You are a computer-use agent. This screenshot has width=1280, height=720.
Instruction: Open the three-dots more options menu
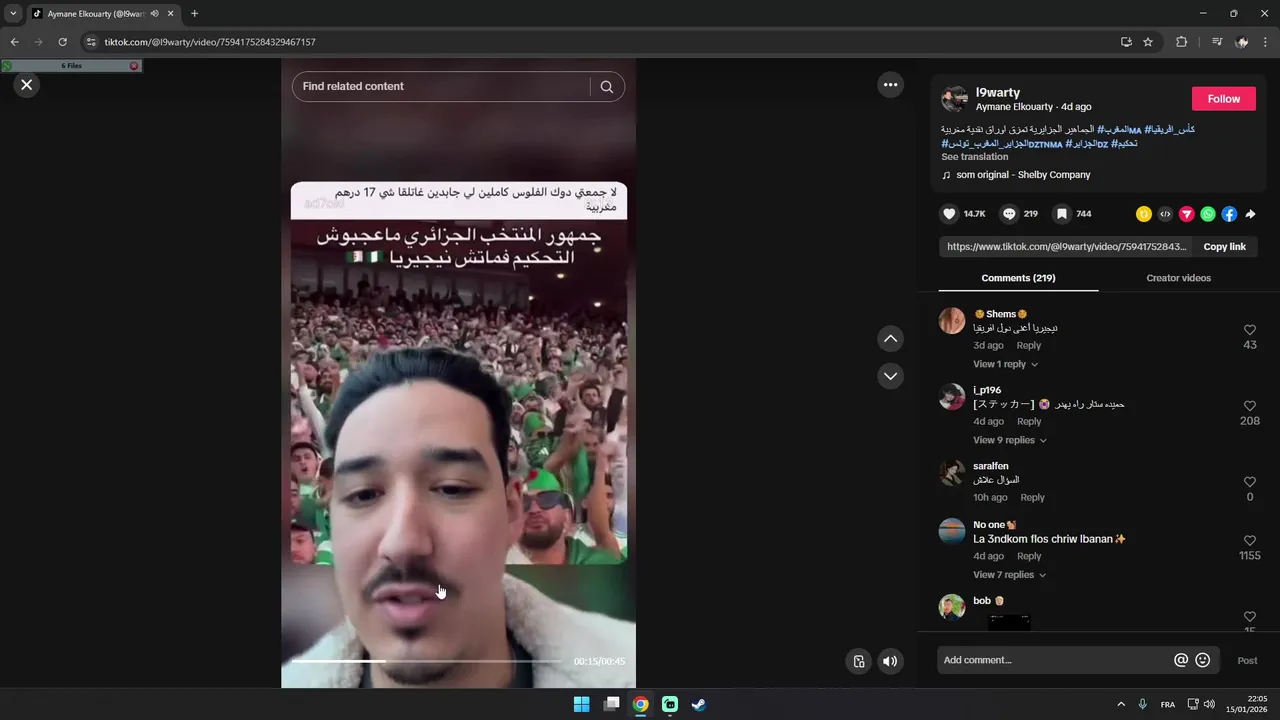pyautogui.click(x=890, y=85)
